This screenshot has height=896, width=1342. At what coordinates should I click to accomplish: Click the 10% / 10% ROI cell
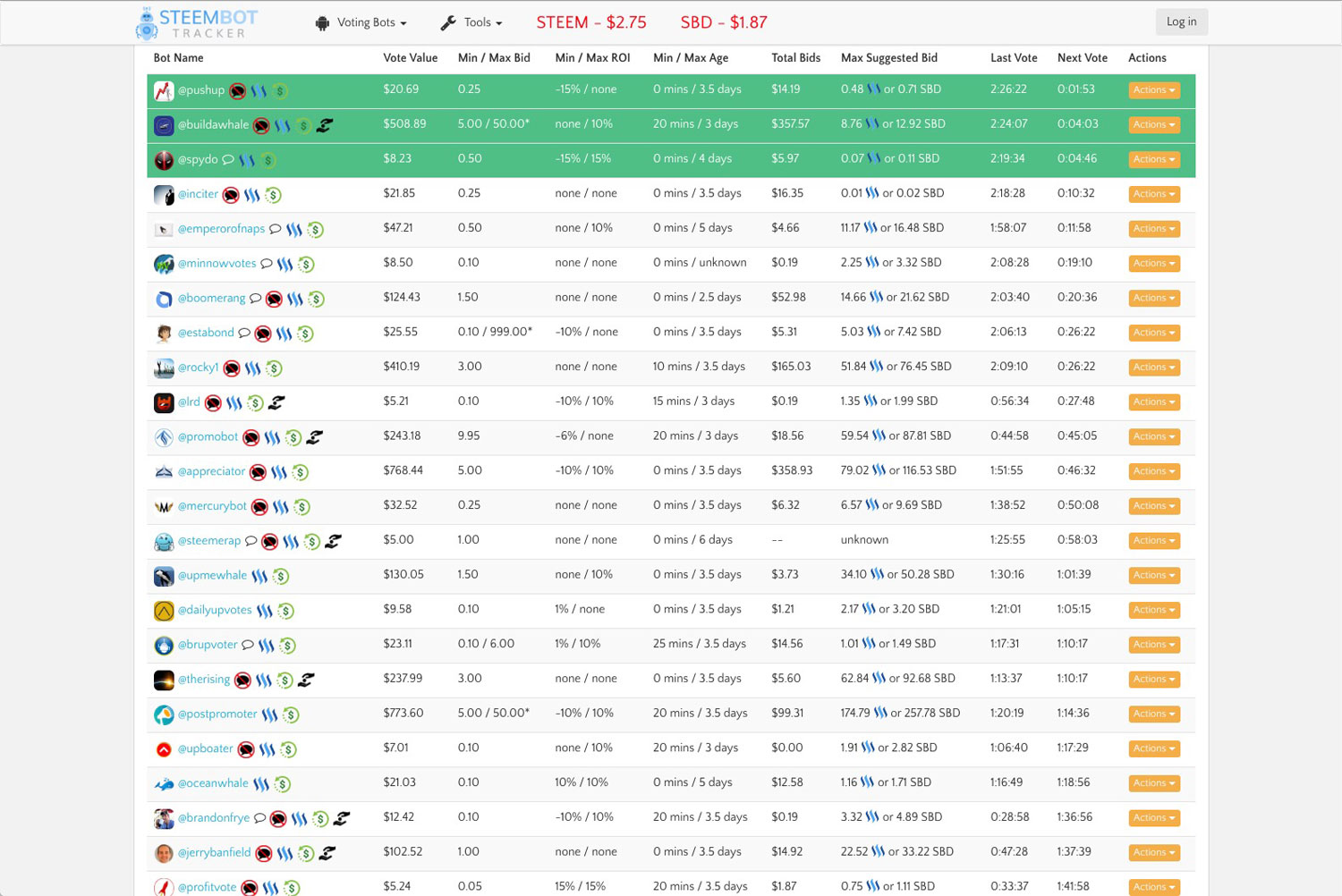(582, 782)
